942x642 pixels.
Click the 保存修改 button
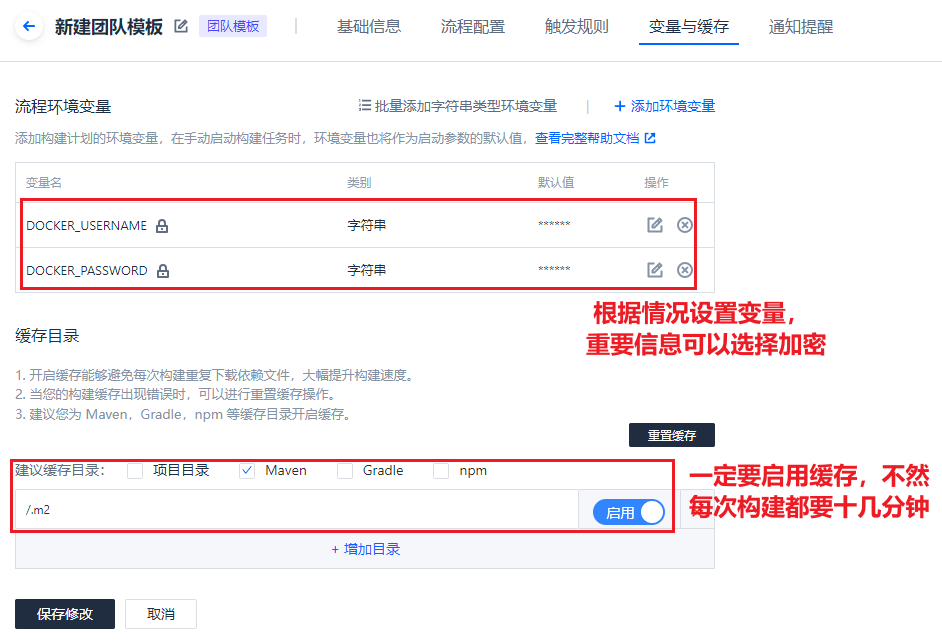pyautogui.click(x=65, y=614)
